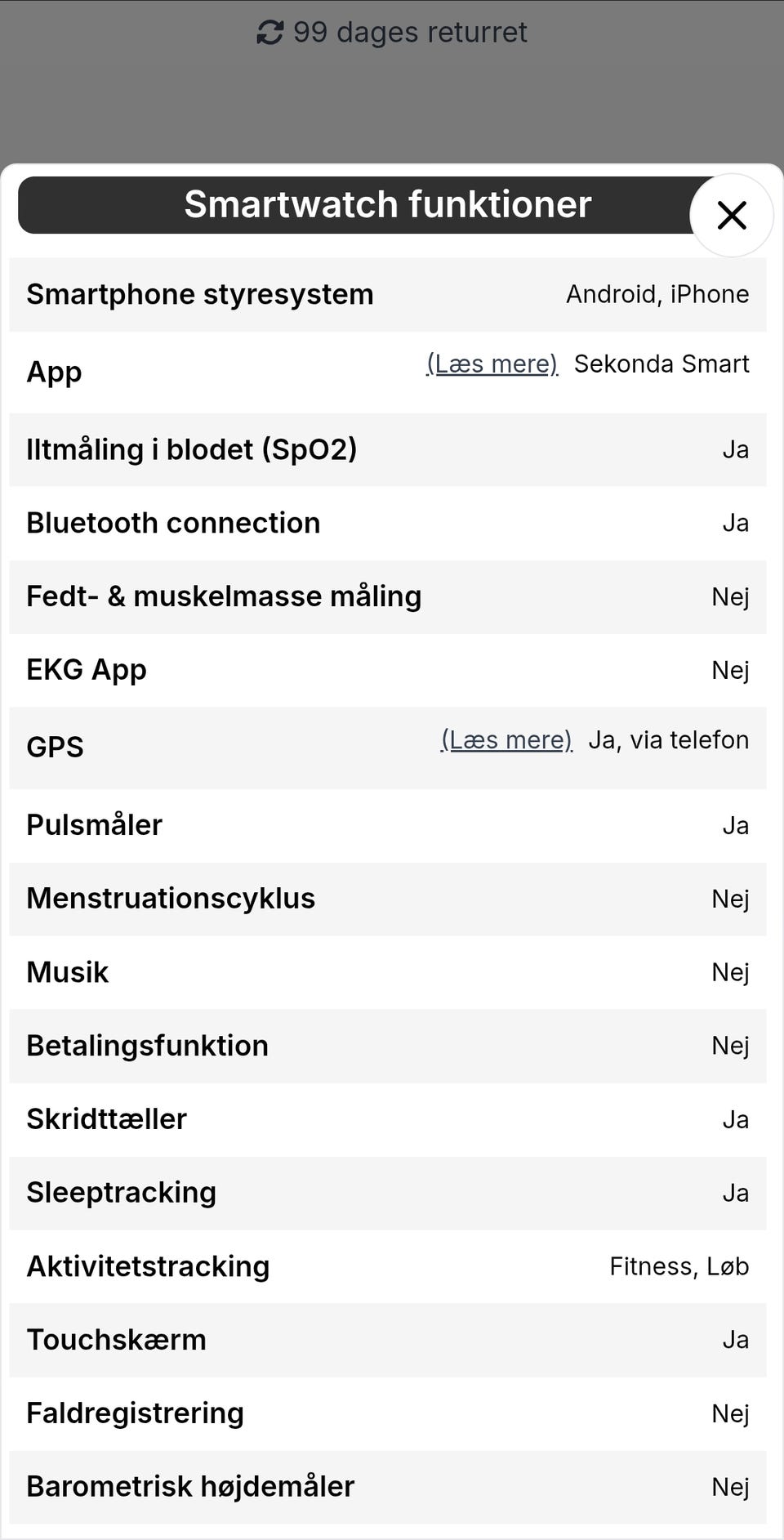784x1540 pixels.
Task: Select the Iltmåling i blodet (SpO2) row
Action: [x=388, y=449]
